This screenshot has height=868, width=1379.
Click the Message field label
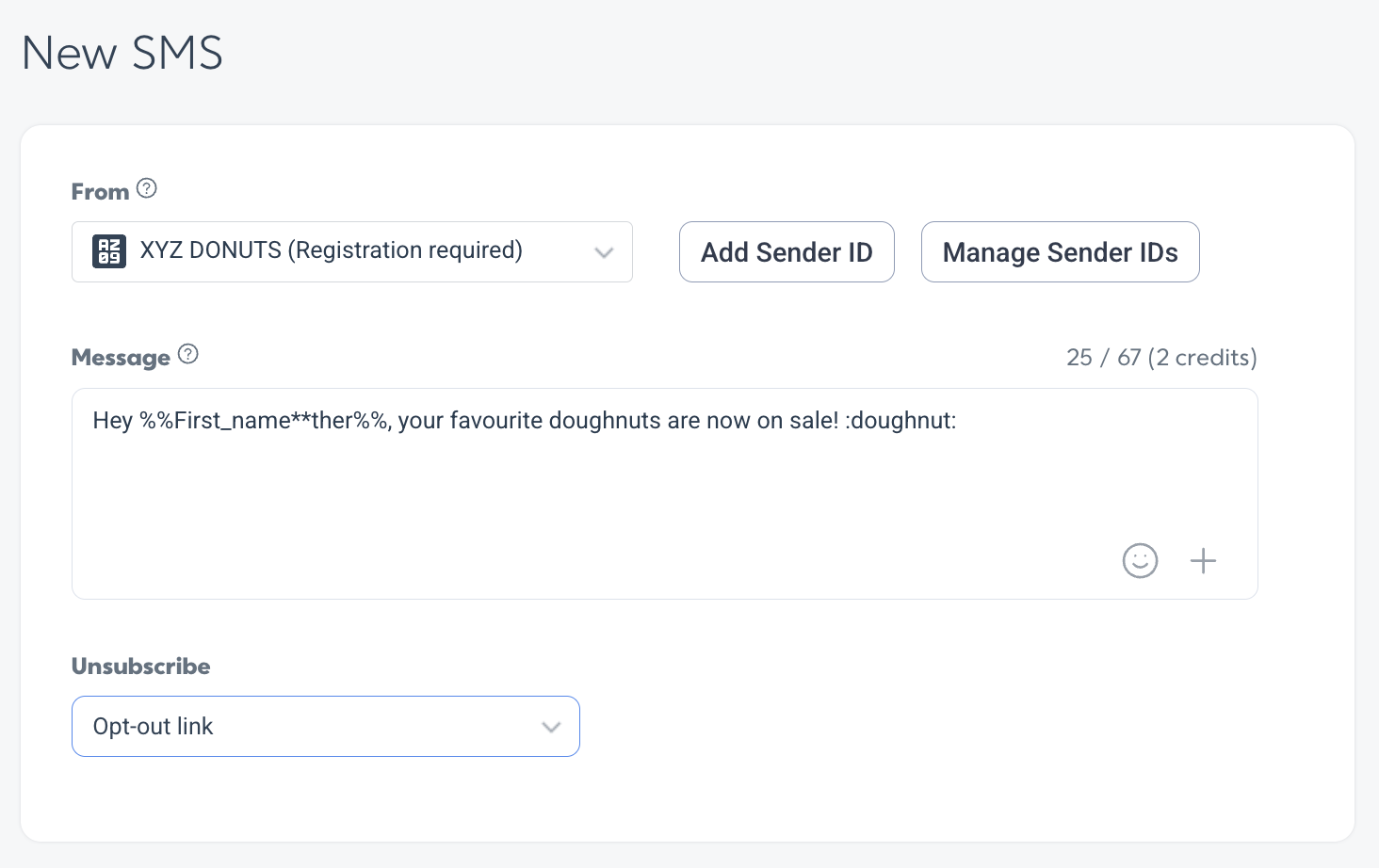coord(121,358)
